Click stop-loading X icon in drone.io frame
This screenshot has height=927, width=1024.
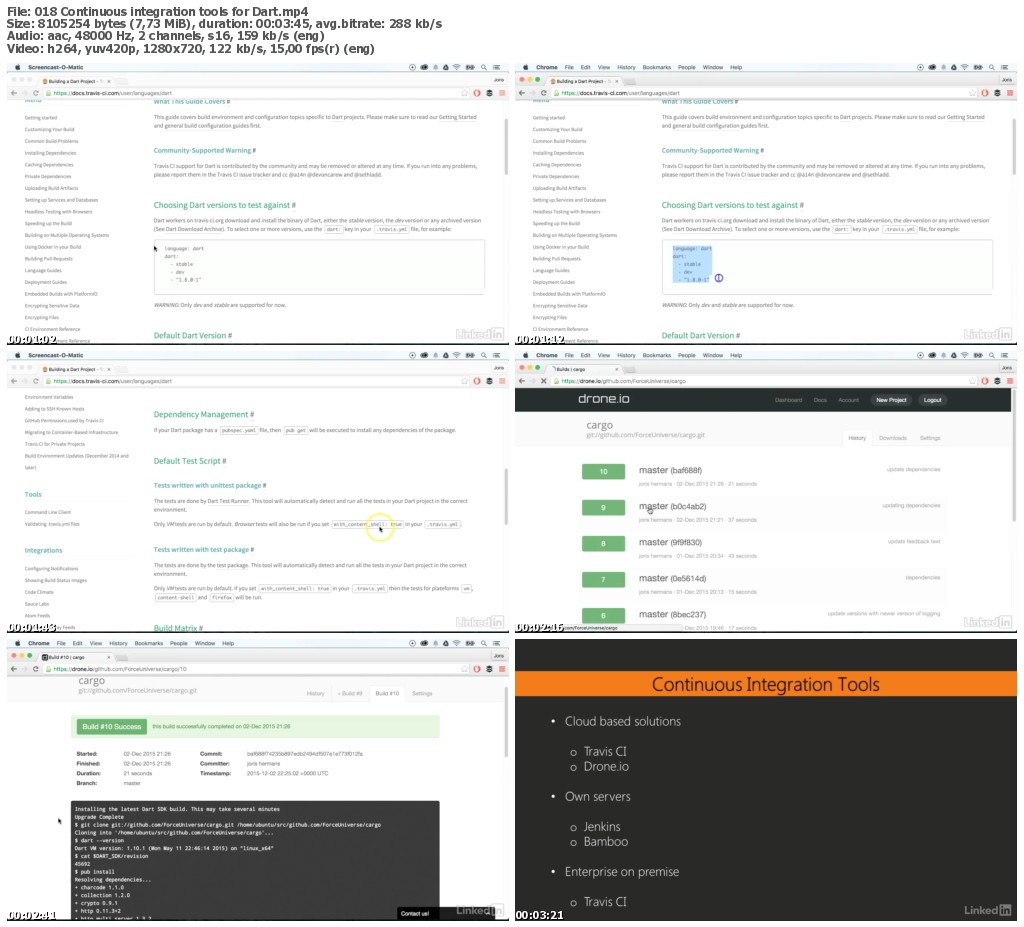[x=543, y=381]
